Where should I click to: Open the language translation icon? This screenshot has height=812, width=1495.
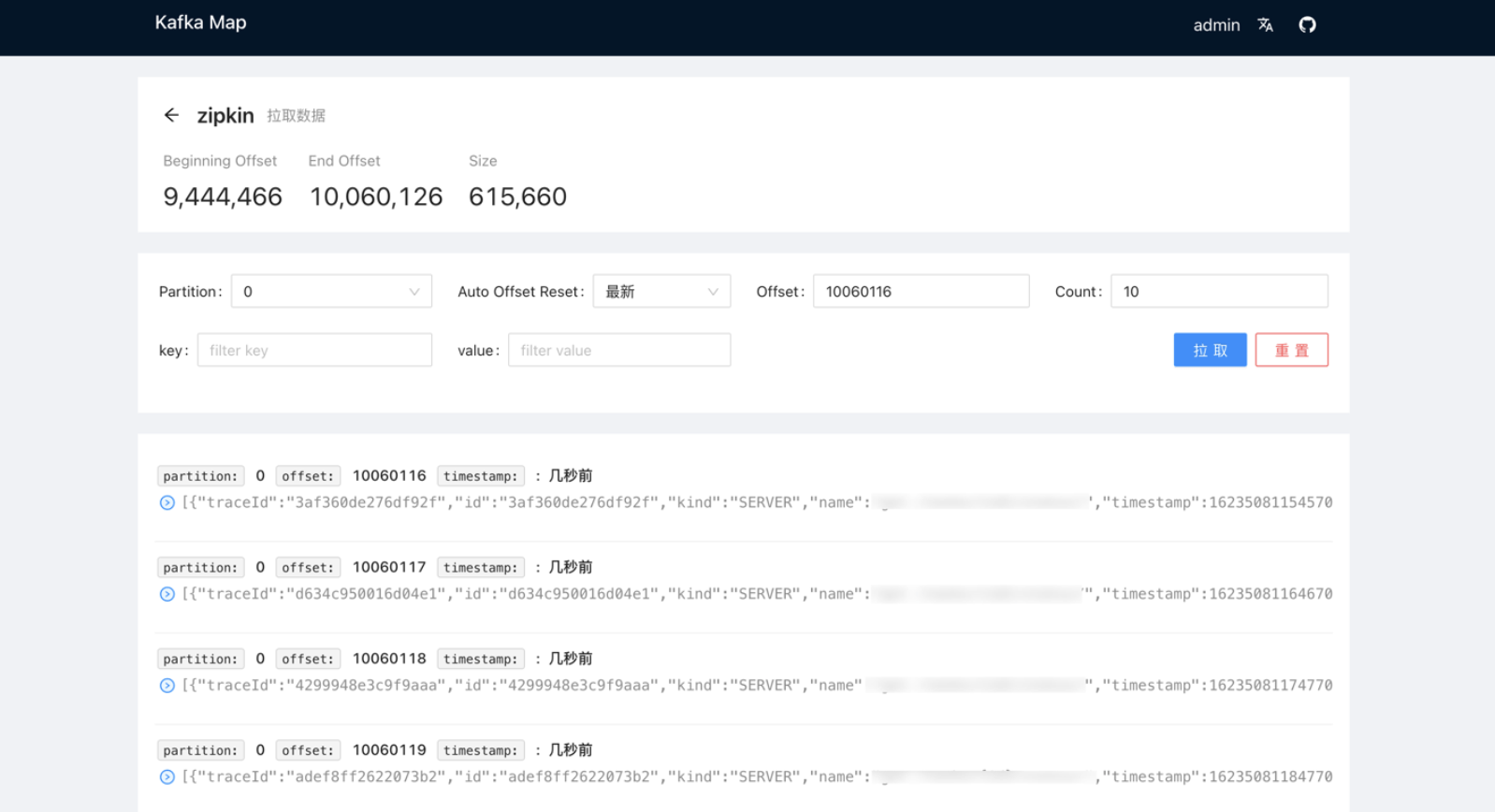1265,25
